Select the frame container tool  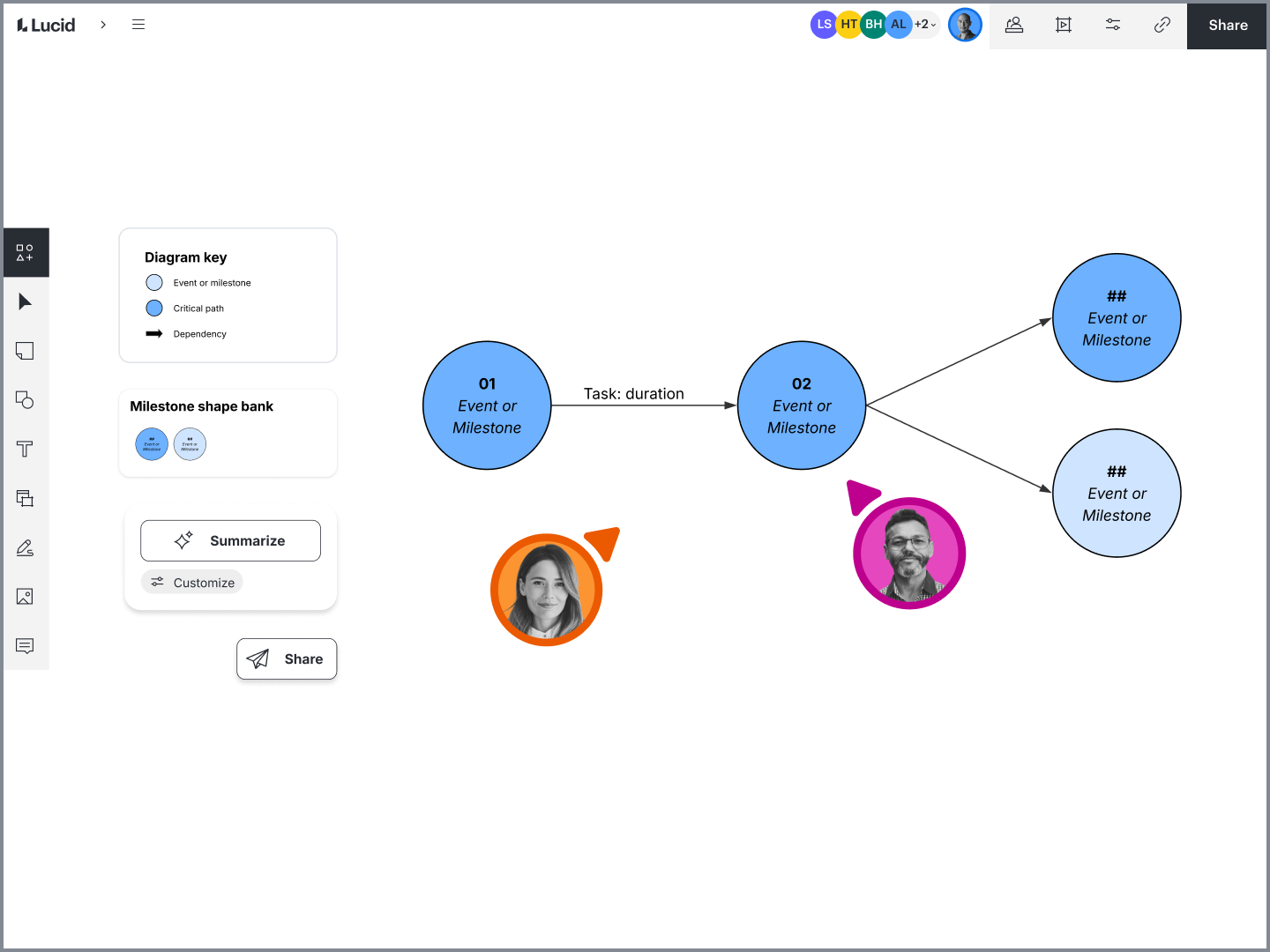(x=25, y=498)
